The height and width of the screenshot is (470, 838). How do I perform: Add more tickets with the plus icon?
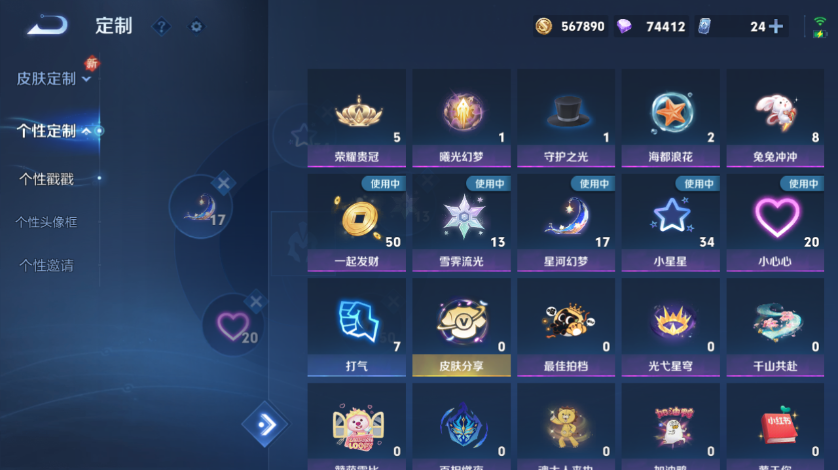pyautogui.click(x=776, y=26)
